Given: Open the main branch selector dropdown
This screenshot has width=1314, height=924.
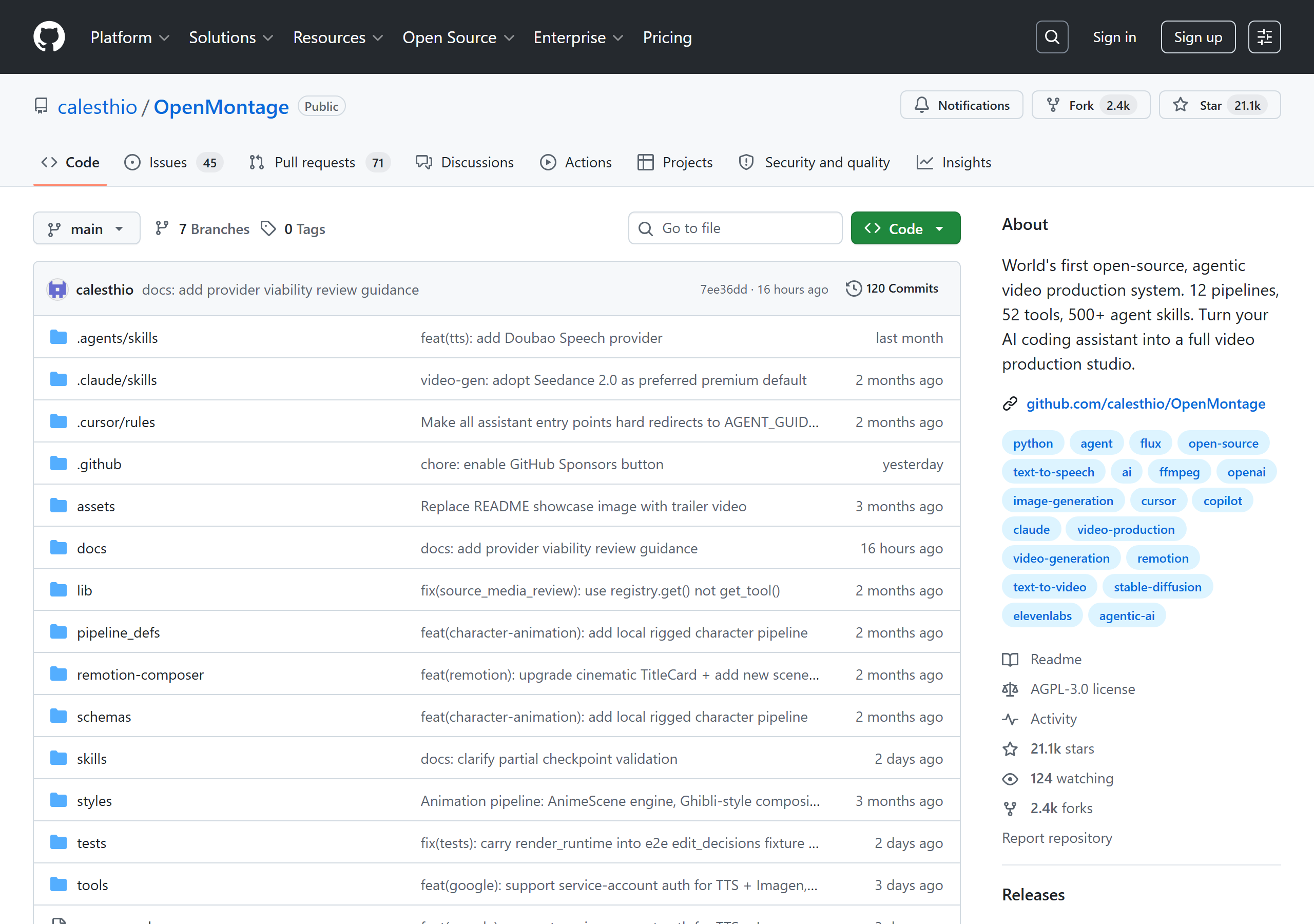Looking at the screenshot, I should [86, 228].
